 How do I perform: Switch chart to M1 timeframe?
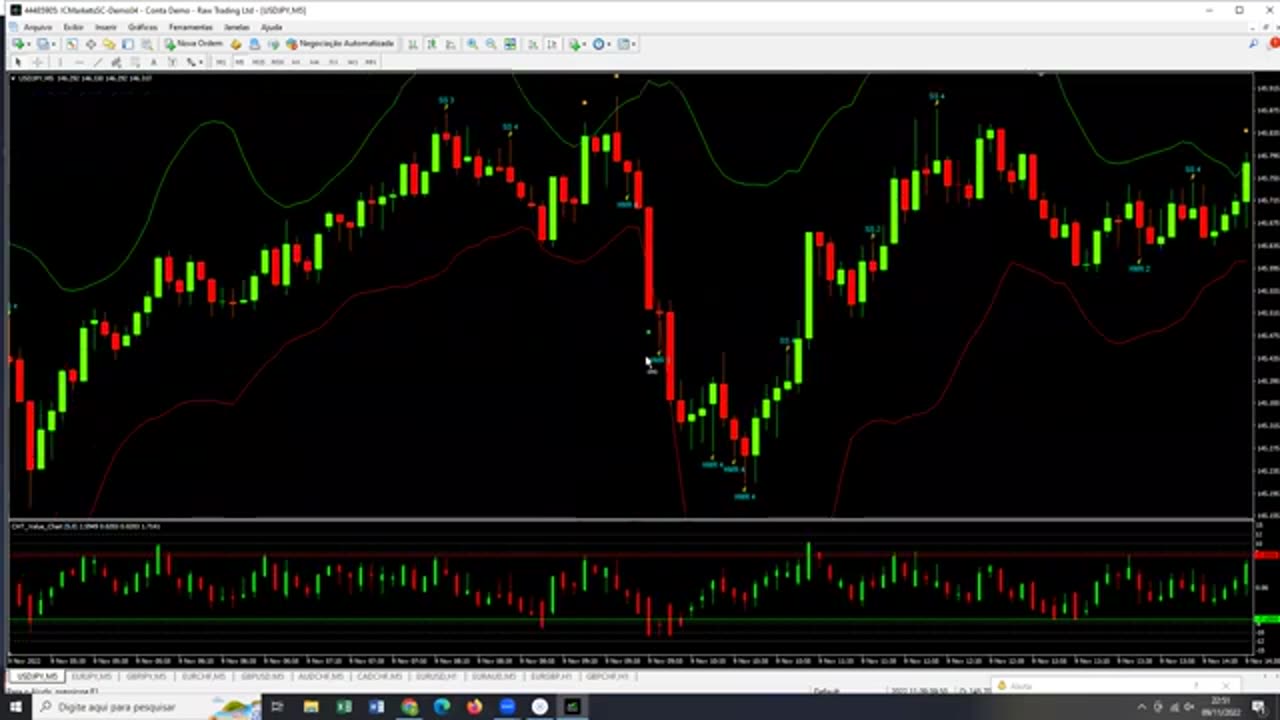[x=220, y=62]
